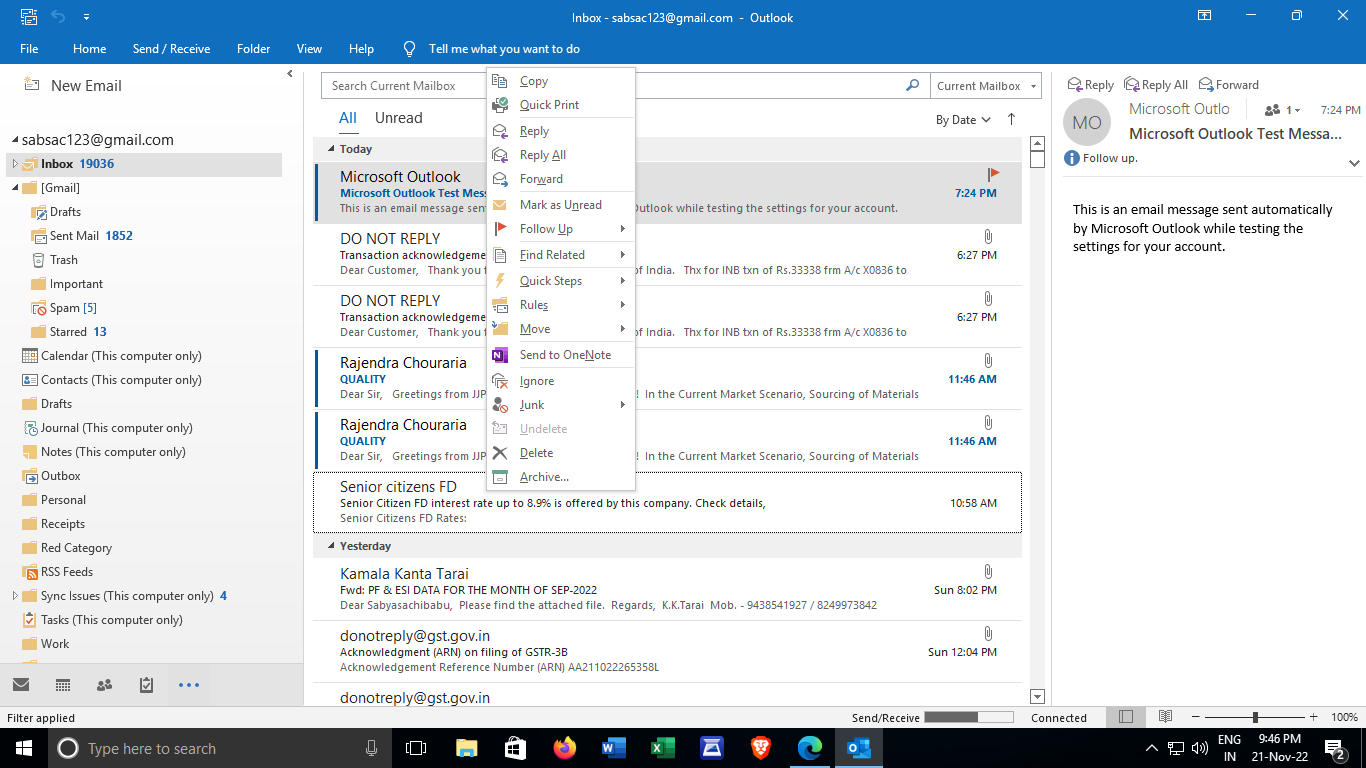
Task: Click Forward button in reading pane
Action: click(1228, 85)
